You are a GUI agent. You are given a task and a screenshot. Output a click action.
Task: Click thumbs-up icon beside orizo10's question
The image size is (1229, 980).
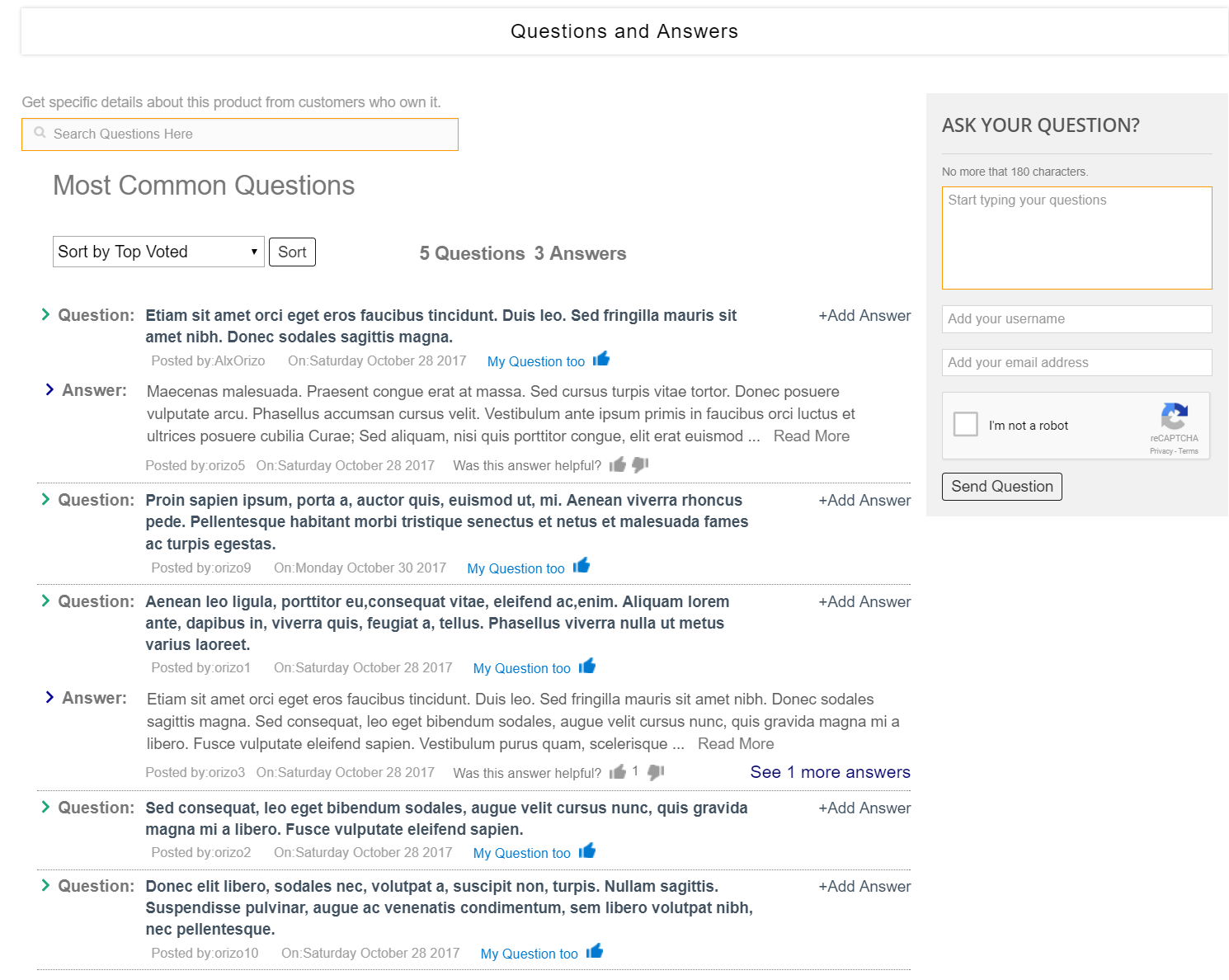(x=595, y=951)
